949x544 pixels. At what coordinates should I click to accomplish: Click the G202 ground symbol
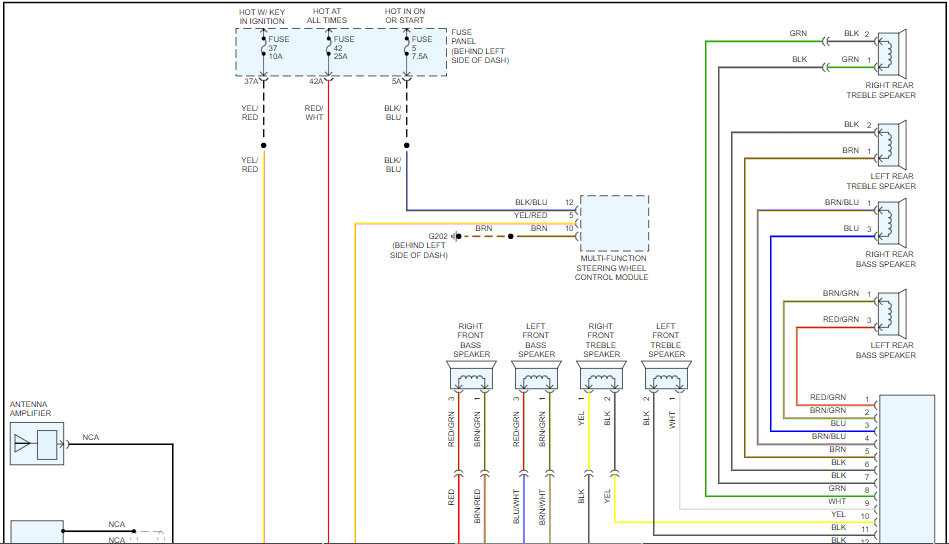[x=457, y=236]
